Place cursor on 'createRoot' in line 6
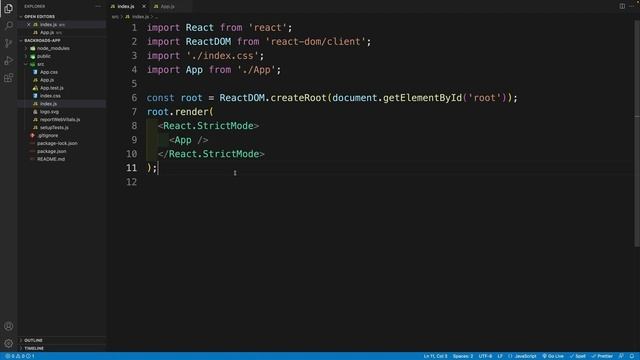The height and width of the screenshot is (360, 640). [298, 98]
